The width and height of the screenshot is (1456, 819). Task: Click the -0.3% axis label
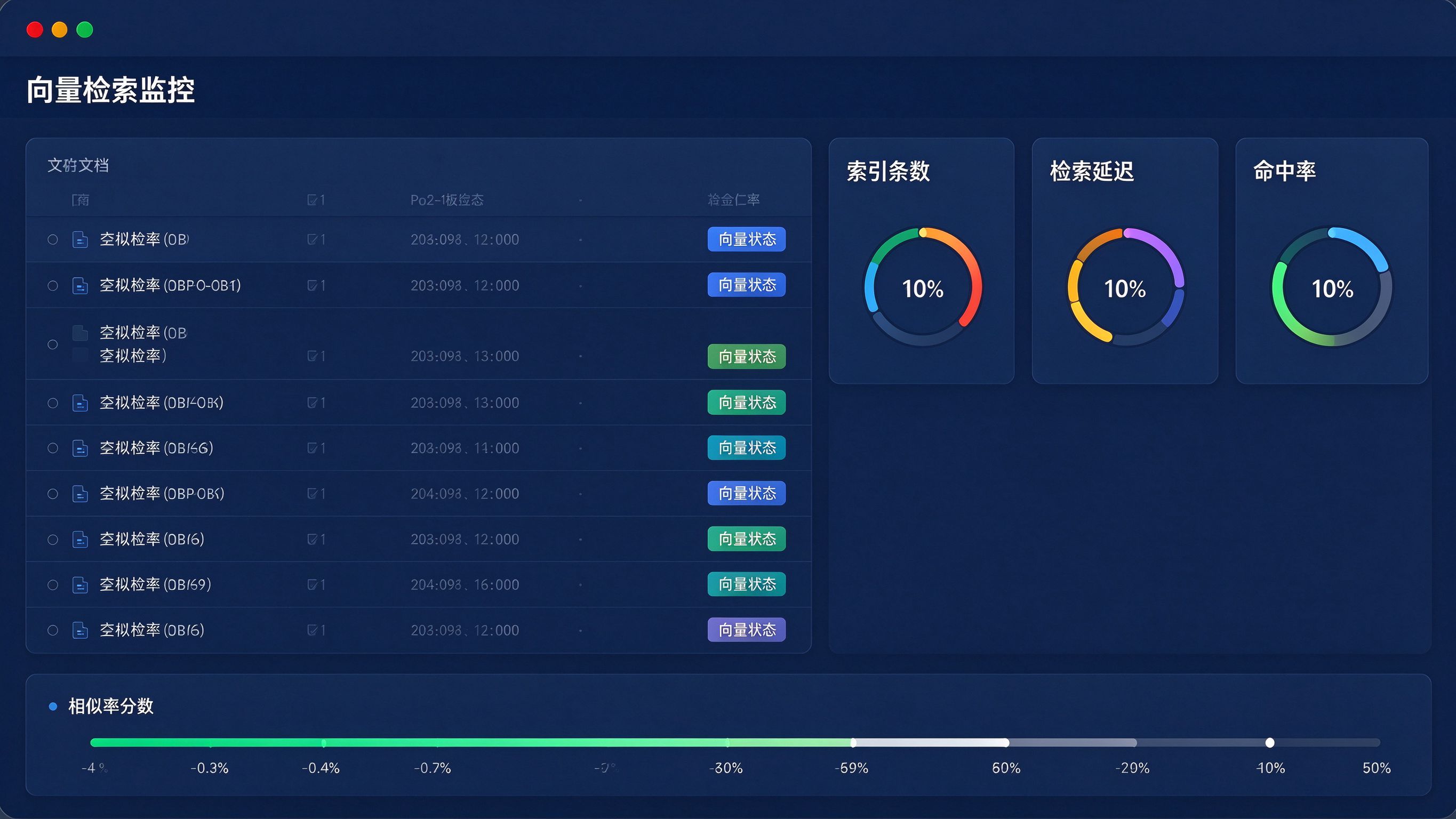(210, 768)
